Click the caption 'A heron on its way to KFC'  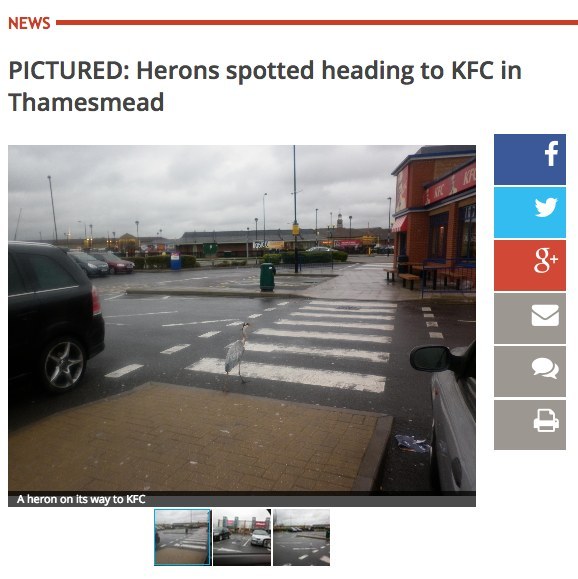click(x=81, y=499)
